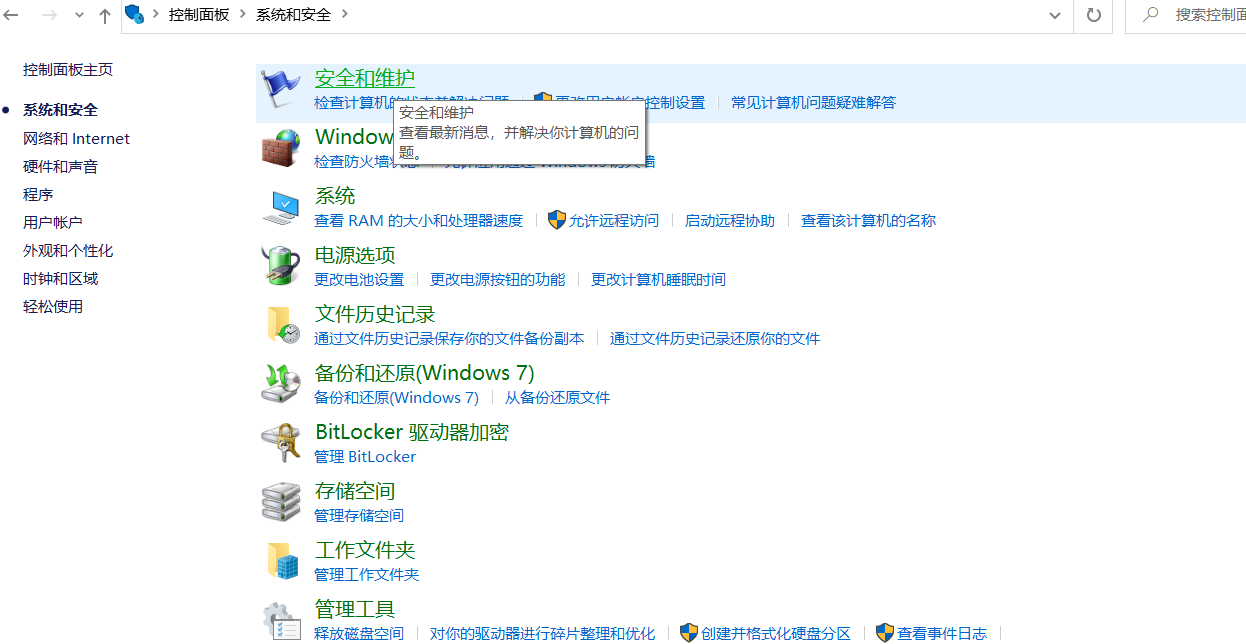This screenshot has height=644, width=1246.
Task: Click the Backup and Restore icon
Action: [x=281, y=384]
